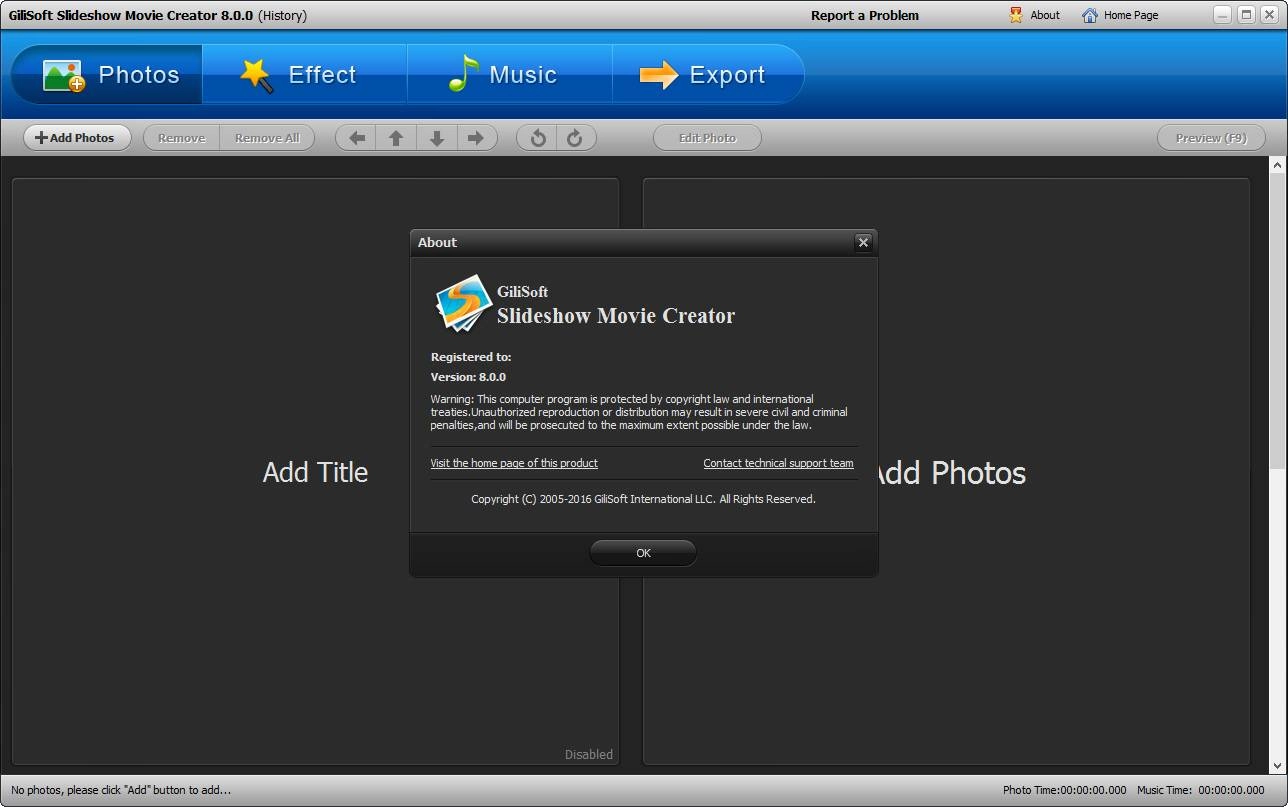Viewport: 1288px width, 807px height.
Task: Click the Effect tab star wand icon
Action: (257, 75)
